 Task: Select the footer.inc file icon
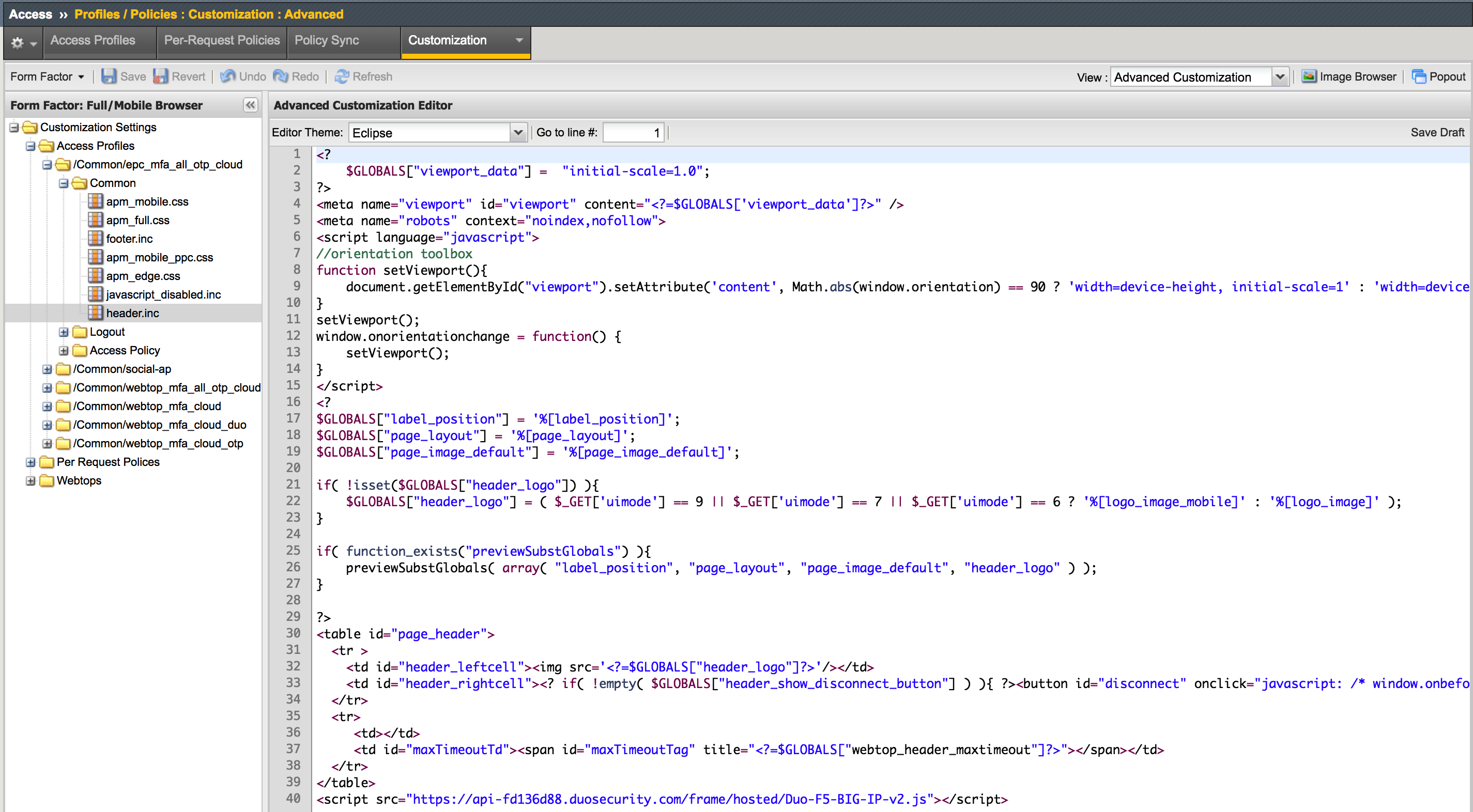[x=96, y=238]
